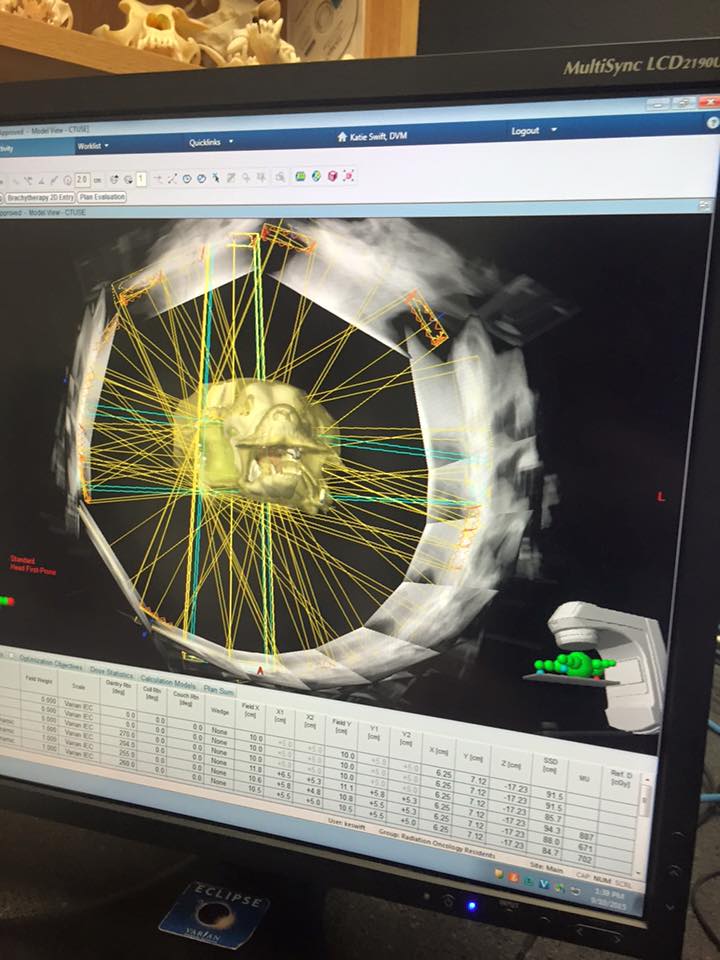The width and height of the screenshot is (720, 960).
Task: Switch to the Brachytherapy 2D Entry tab
Action: tap(38, 198)
